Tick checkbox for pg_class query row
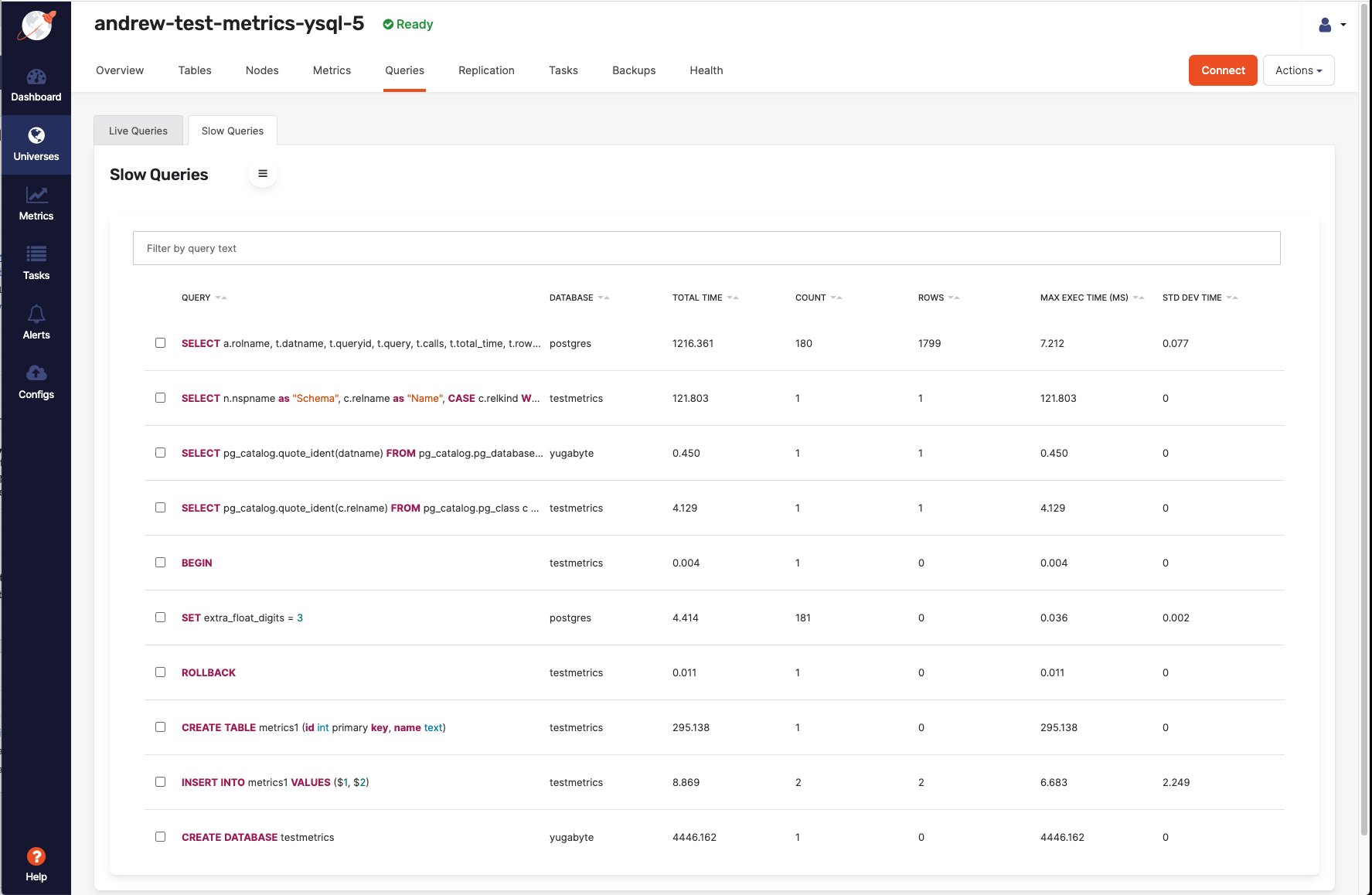Screen dimensions: 1372x895 coord(160,507)
